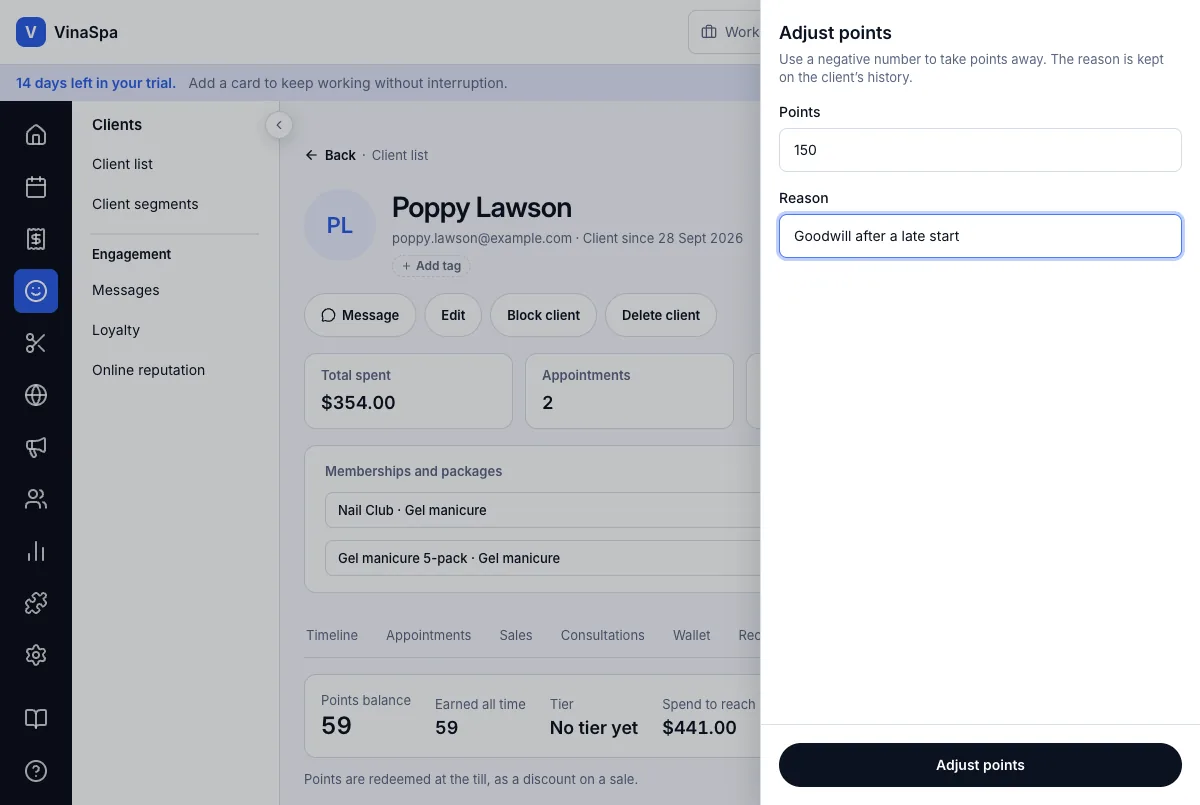Open Messages under Engagement

pyautogui.click(x=126, y=290)
